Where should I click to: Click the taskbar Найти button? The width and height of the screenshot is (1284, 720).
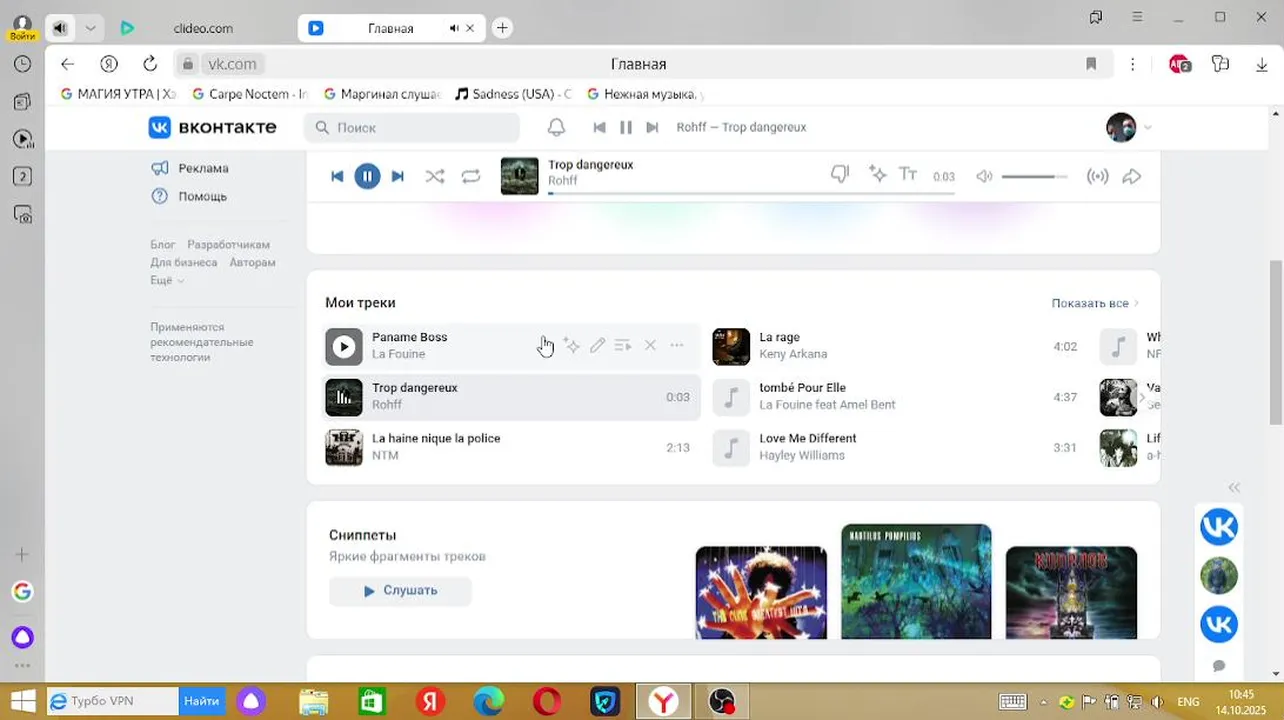coord(202,701)
